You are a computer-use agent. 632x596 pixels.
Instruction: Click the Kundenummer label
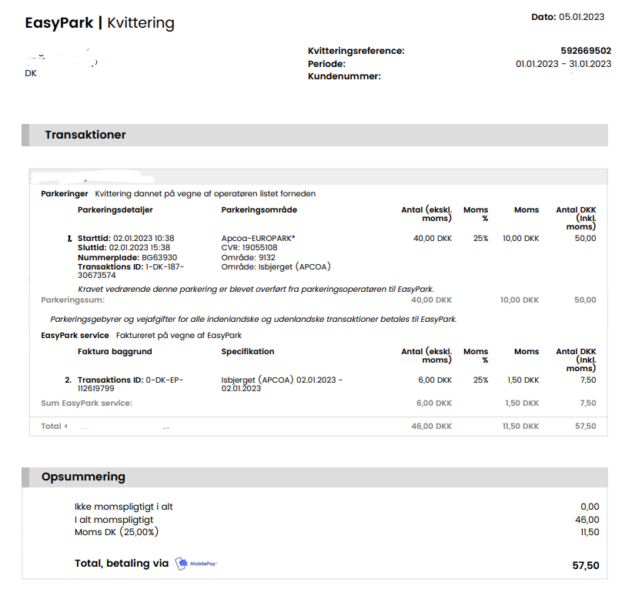coord(344,77)
